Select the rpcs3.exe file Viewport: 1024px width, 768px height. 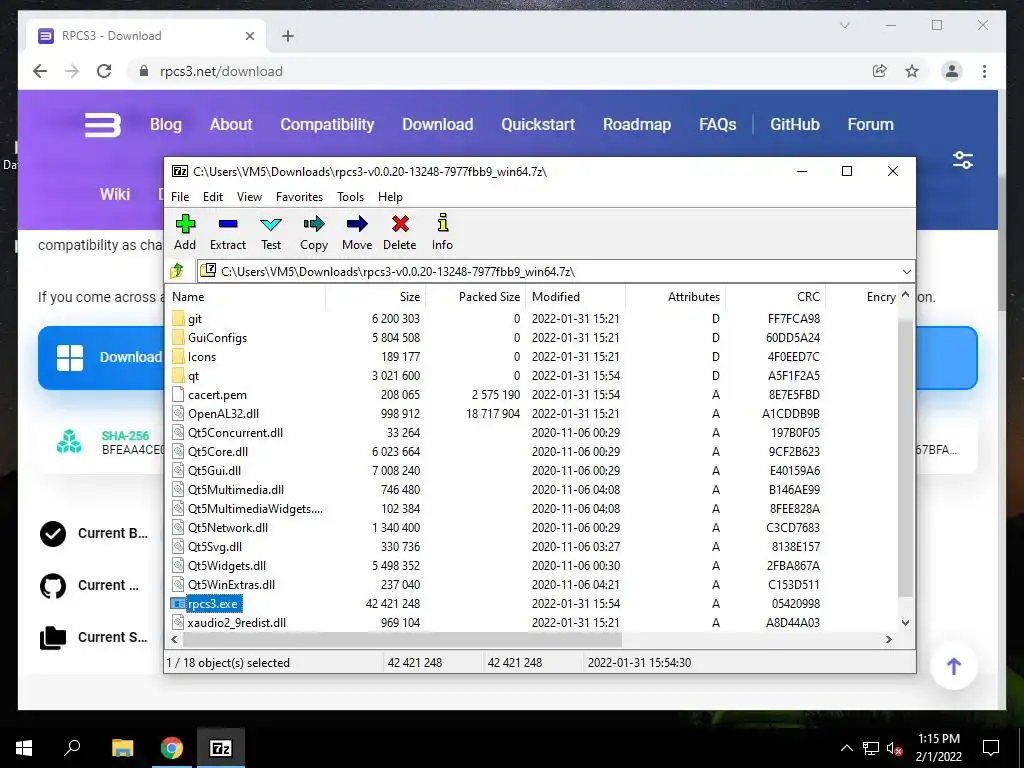(x=206, y=603)
